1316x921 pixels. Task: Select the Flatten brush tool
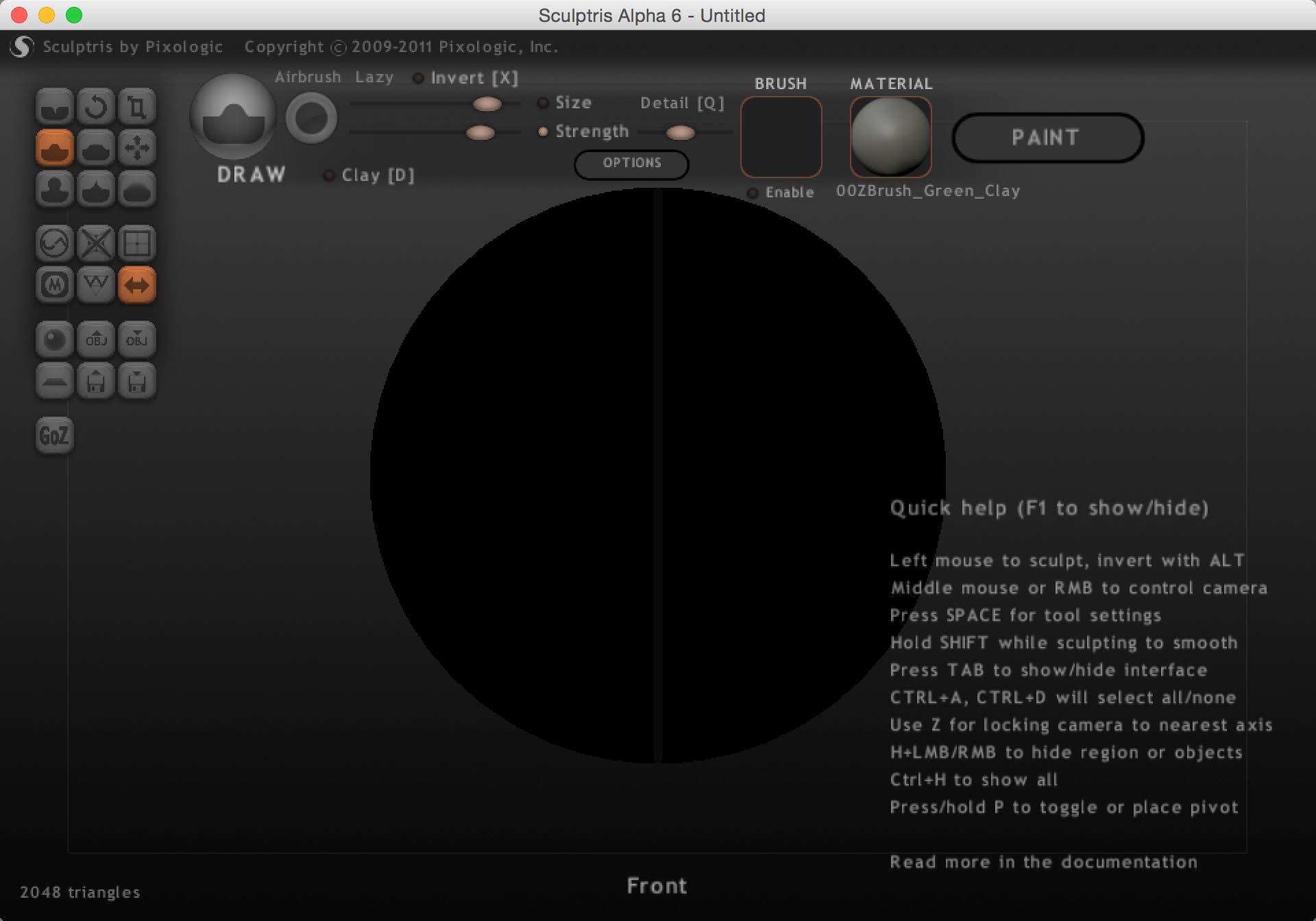pos(96,148)
